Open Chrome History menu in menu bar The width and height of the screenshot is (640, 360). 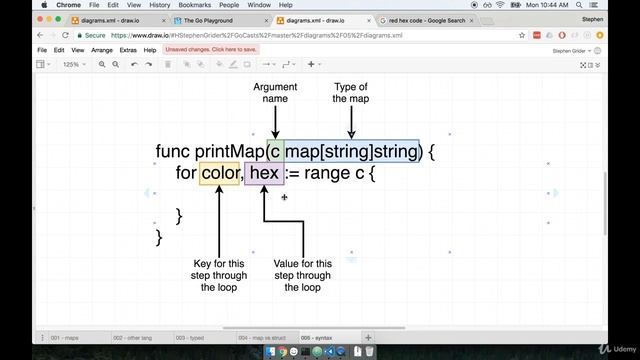160,5
